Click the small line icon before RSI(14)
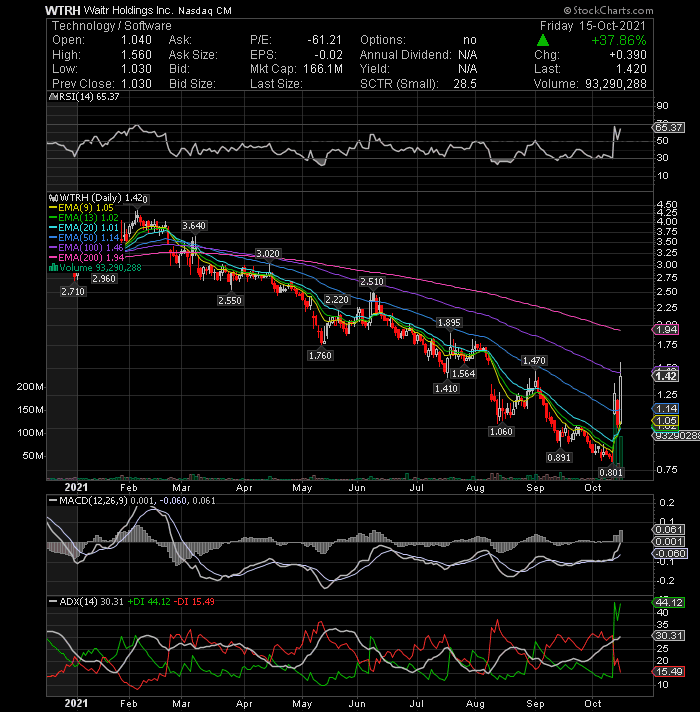This screenshot has height=712, width=700. click(52, 97)
